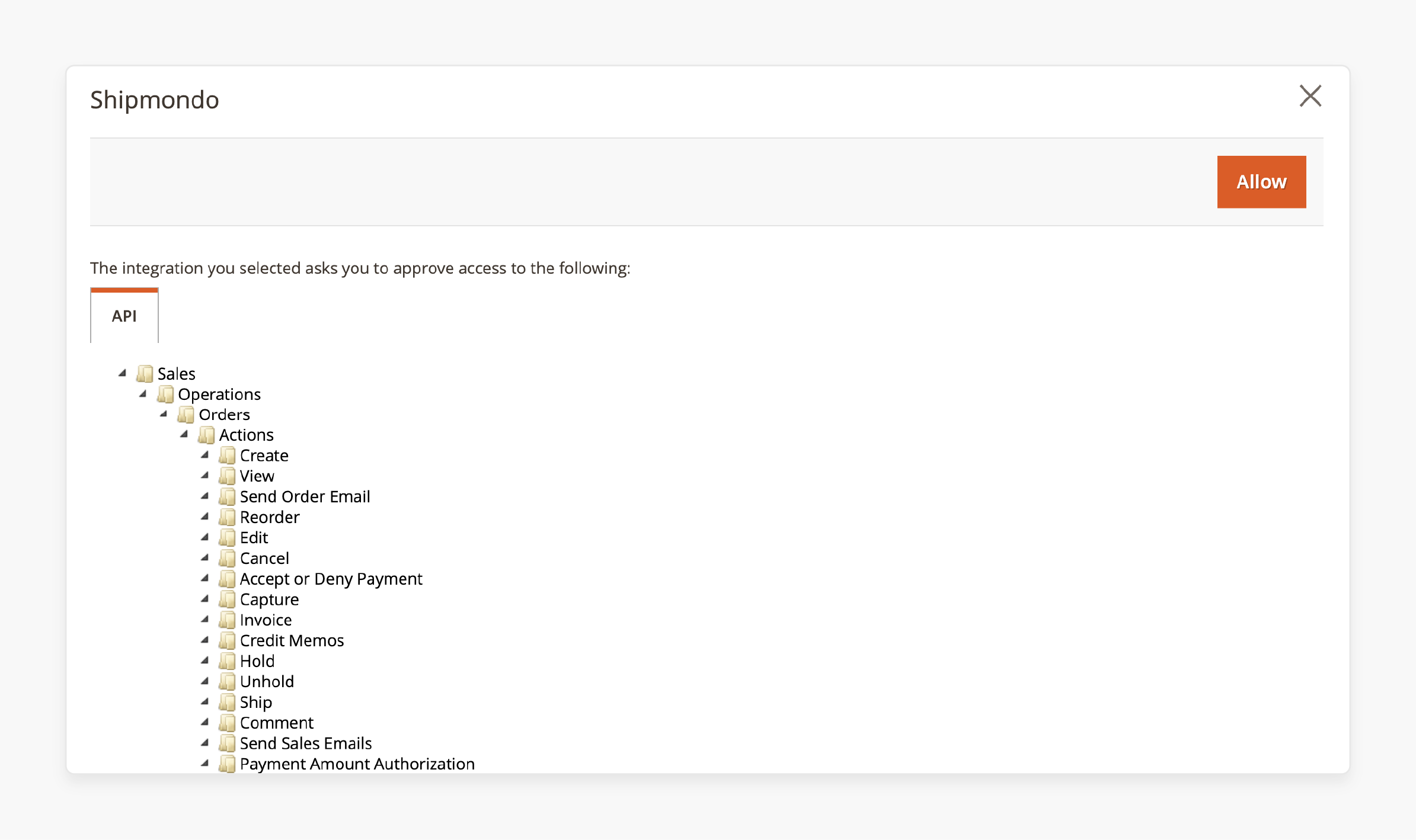Select the Cancel permission label
This screenshot has width=1416, height=840.
pyautogui.click(x=265, y=559)
